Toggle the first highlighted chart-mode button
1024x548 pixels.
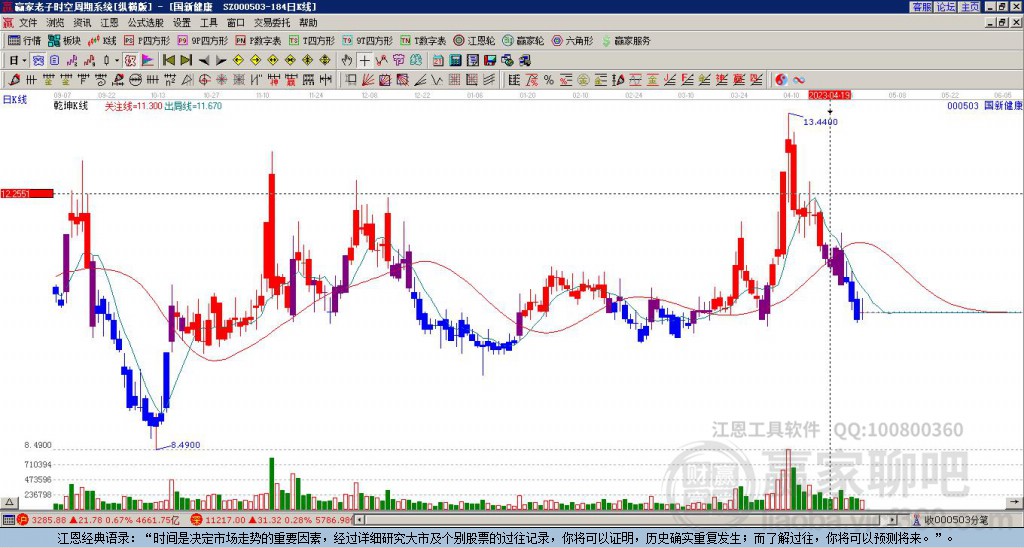39,60
